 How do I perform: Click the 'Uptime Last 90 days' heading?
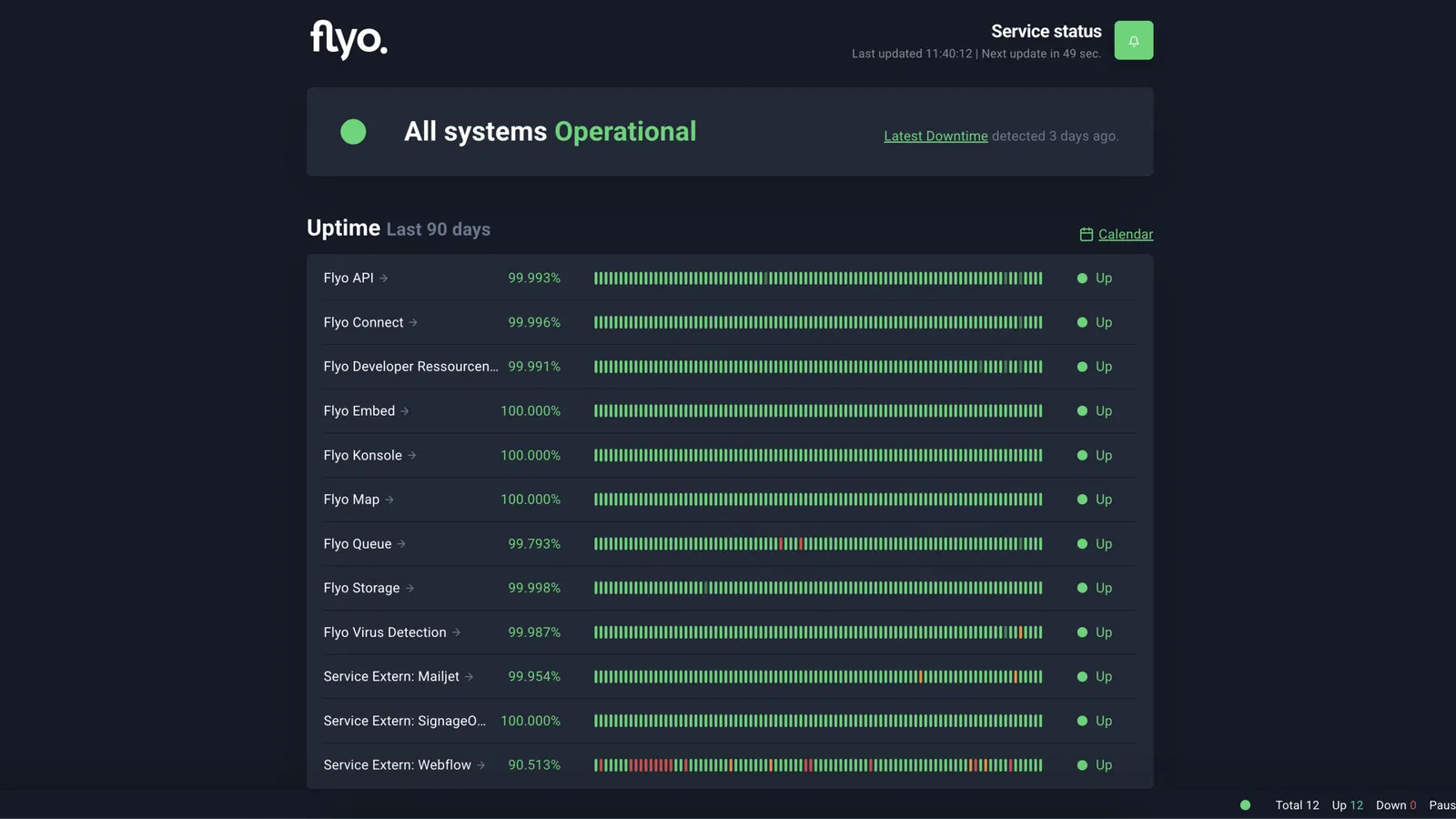[399, 228]
